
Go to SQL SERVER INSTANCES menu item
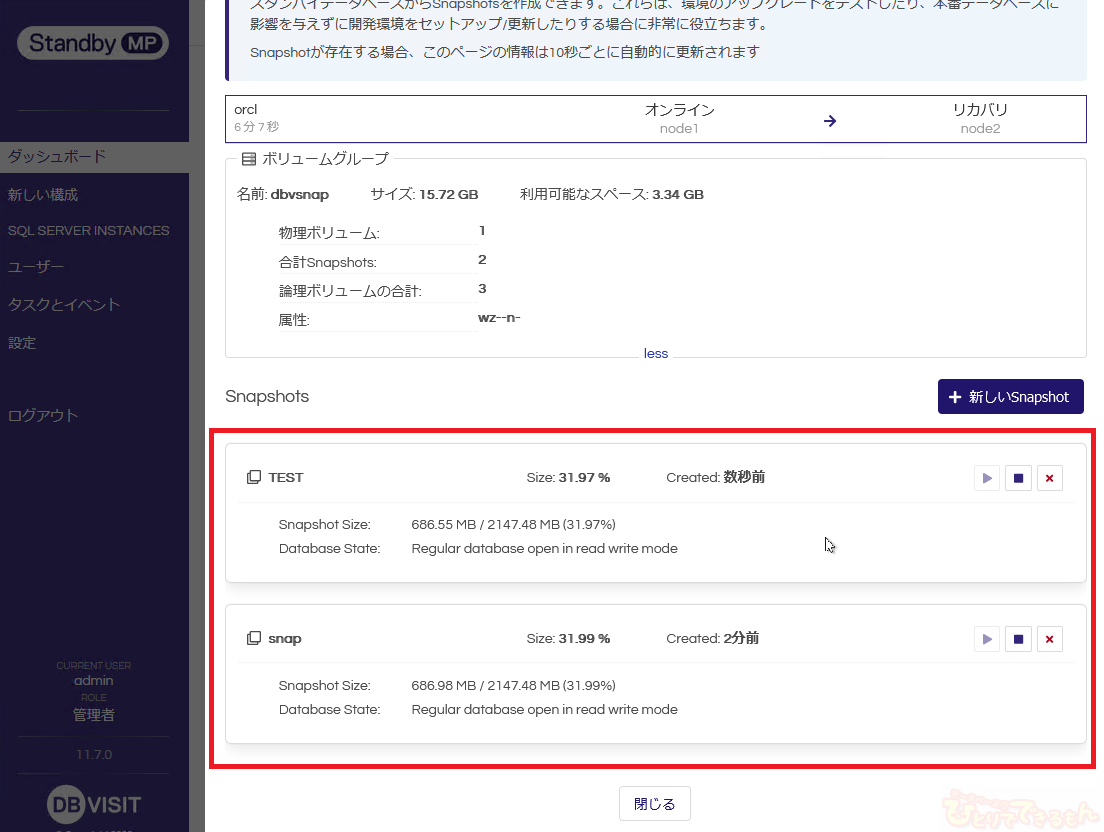point(89,231)
